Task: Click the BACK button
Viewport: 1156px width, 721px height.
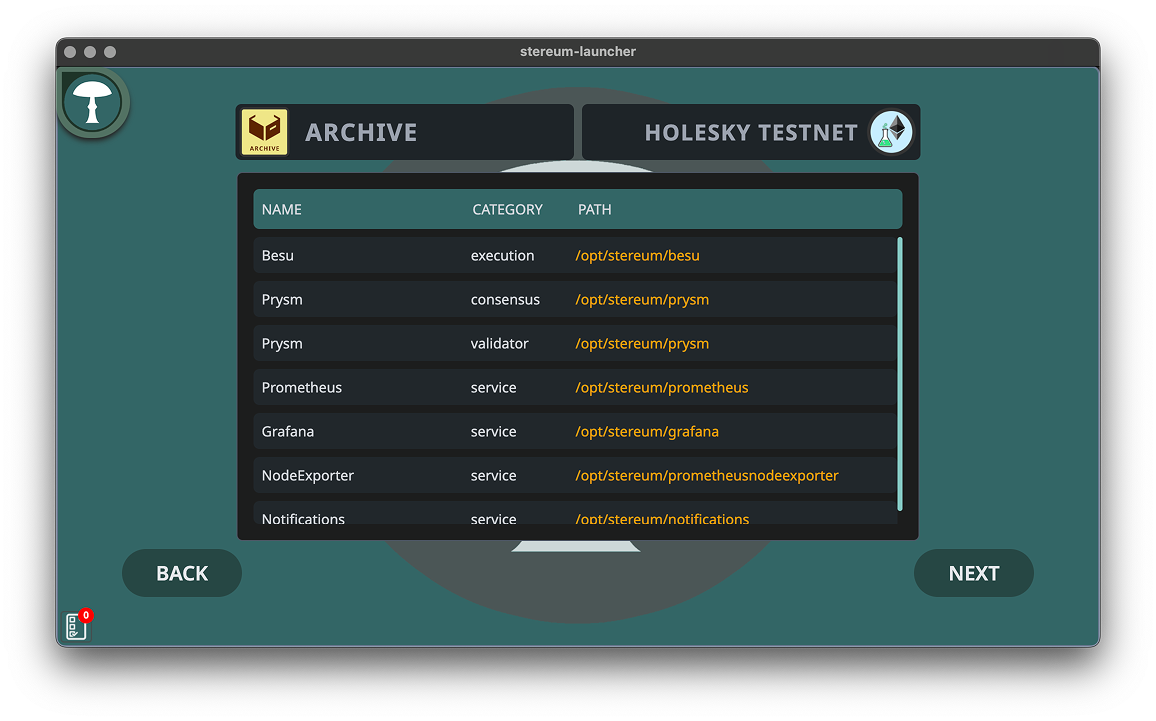Action: (x=182, y=573)
